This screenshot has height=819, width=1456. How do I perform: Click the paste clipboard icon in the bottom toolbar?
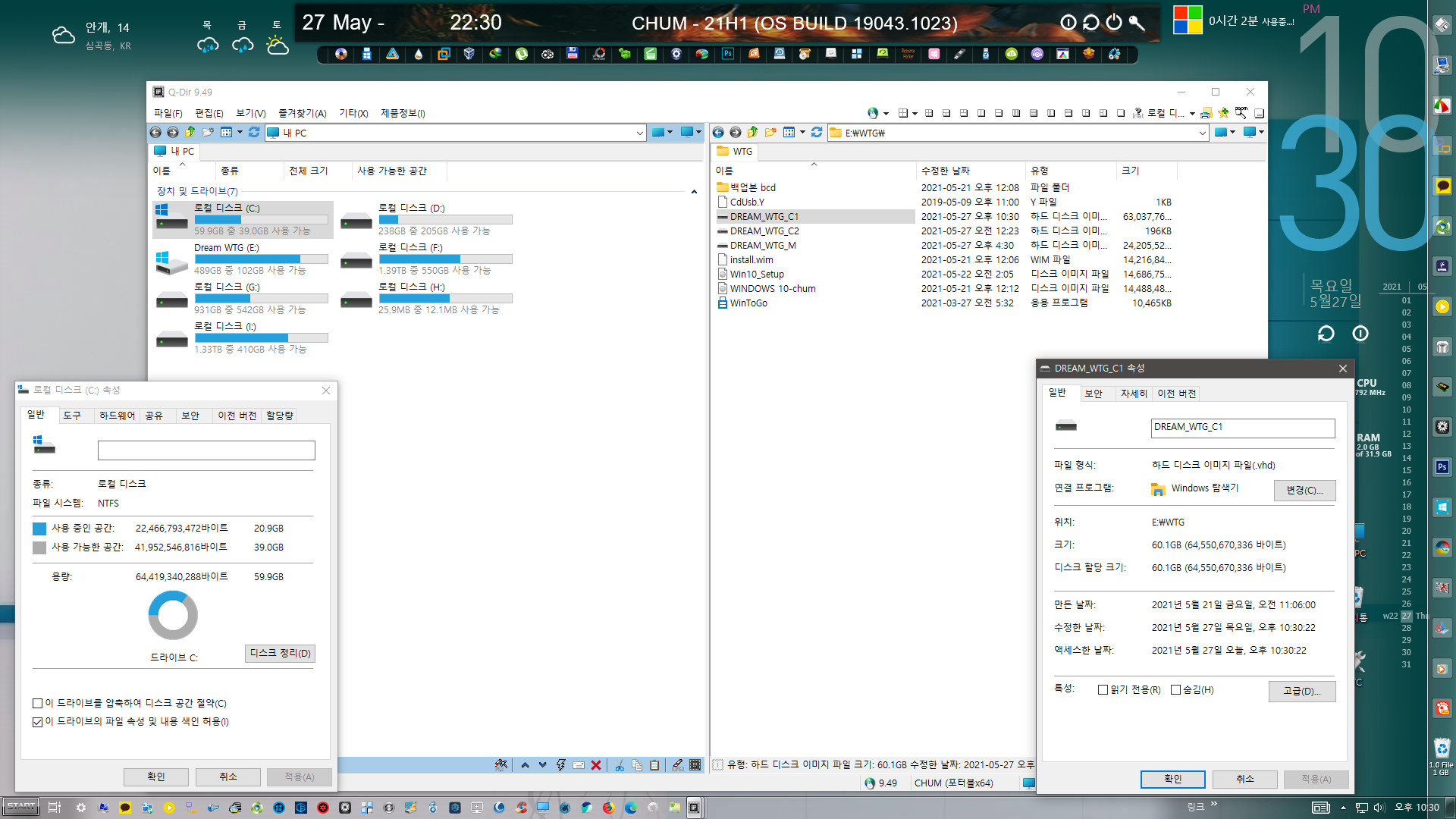click(654, 765)
